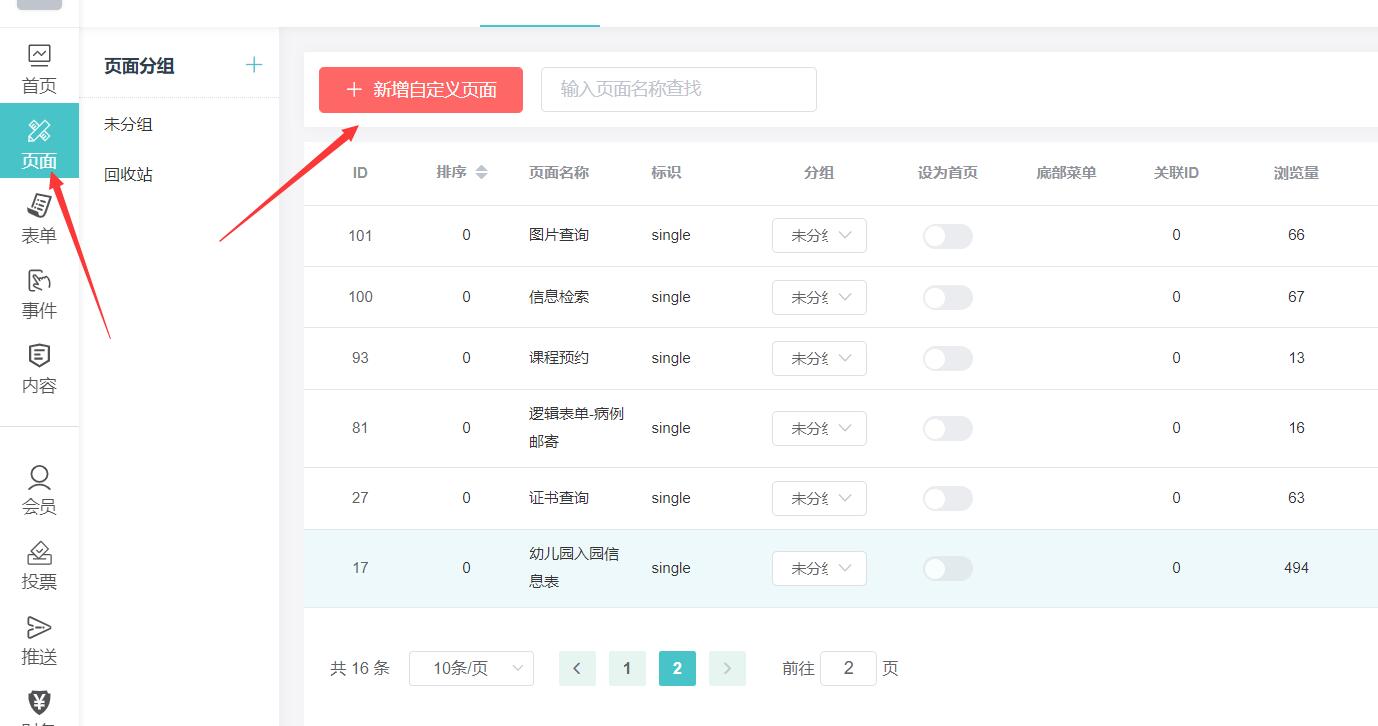
Task: Open the 10条/页 page size dropdown
Action: click(x=471, y=668)
